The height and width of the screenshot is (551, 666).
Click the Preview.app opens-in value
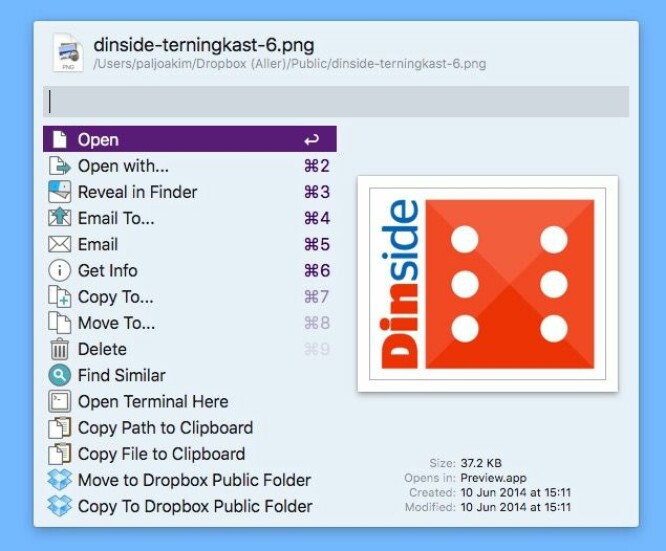point(494,478)
